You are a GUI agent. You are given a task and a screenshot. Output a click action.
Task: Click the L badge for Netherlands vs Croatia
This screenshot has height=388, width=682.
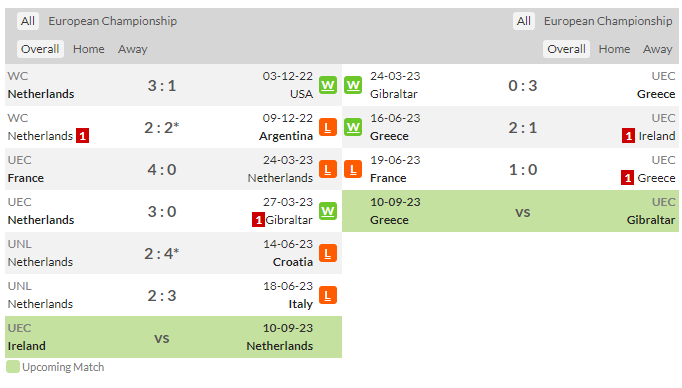pyautogui.click(x=328, y=253)
